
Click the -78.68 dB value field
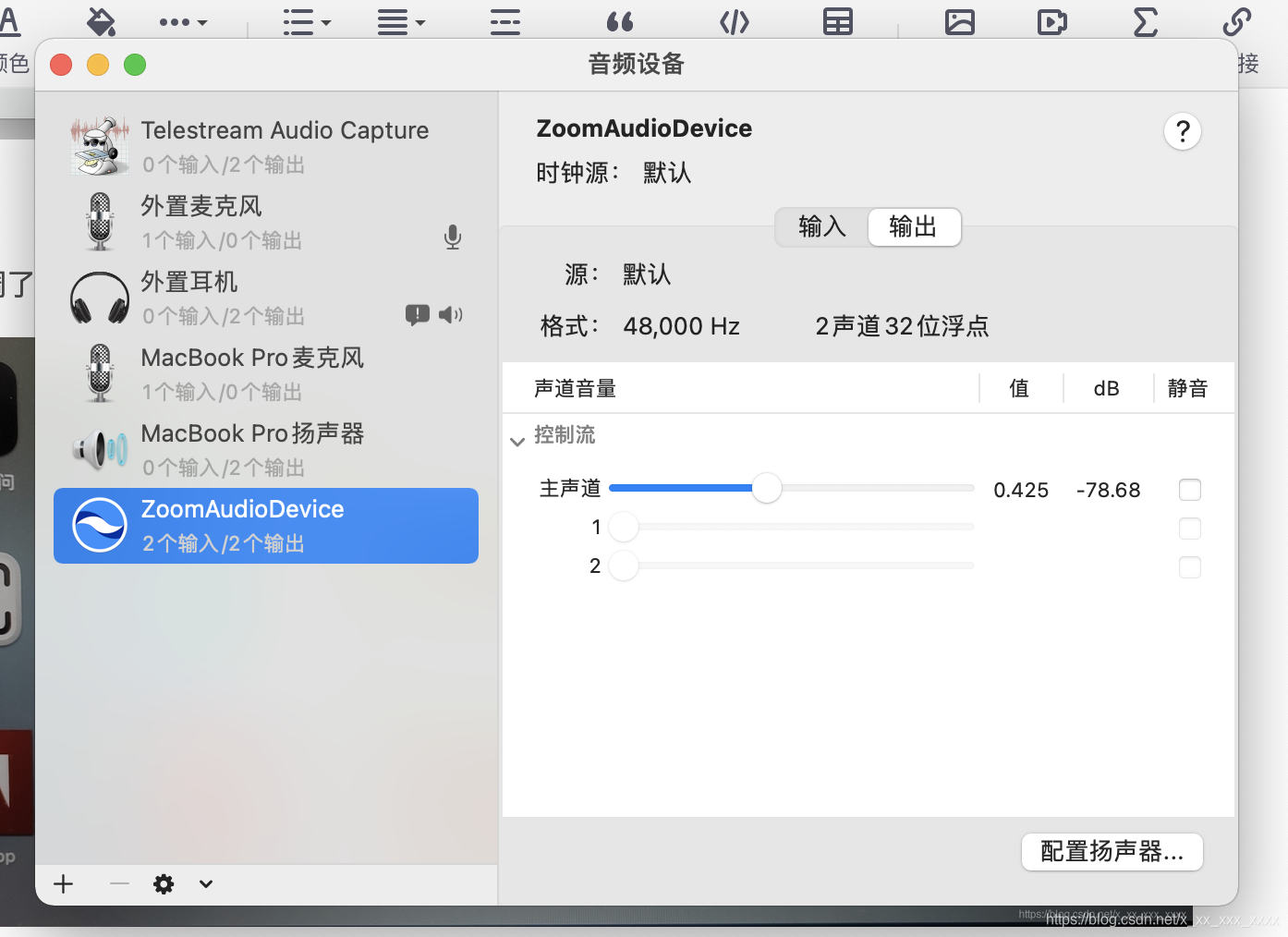click(1109, 490)
